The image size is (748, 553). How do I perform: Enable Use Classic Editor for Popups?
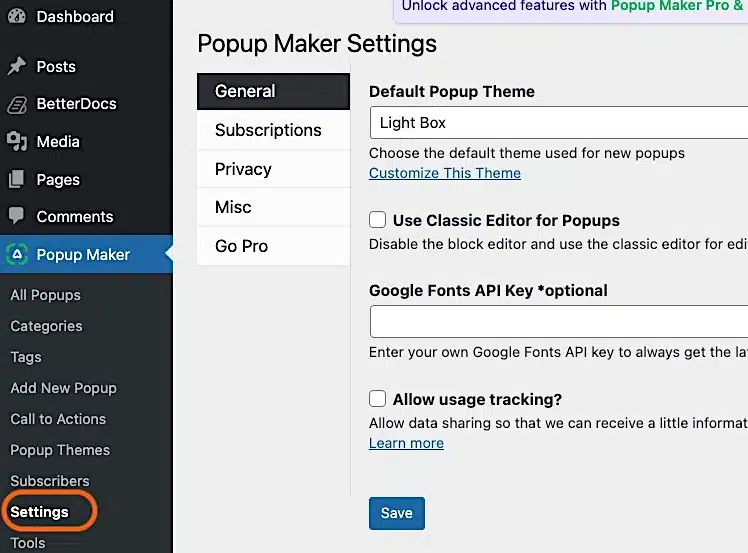[x=377, y=220]
